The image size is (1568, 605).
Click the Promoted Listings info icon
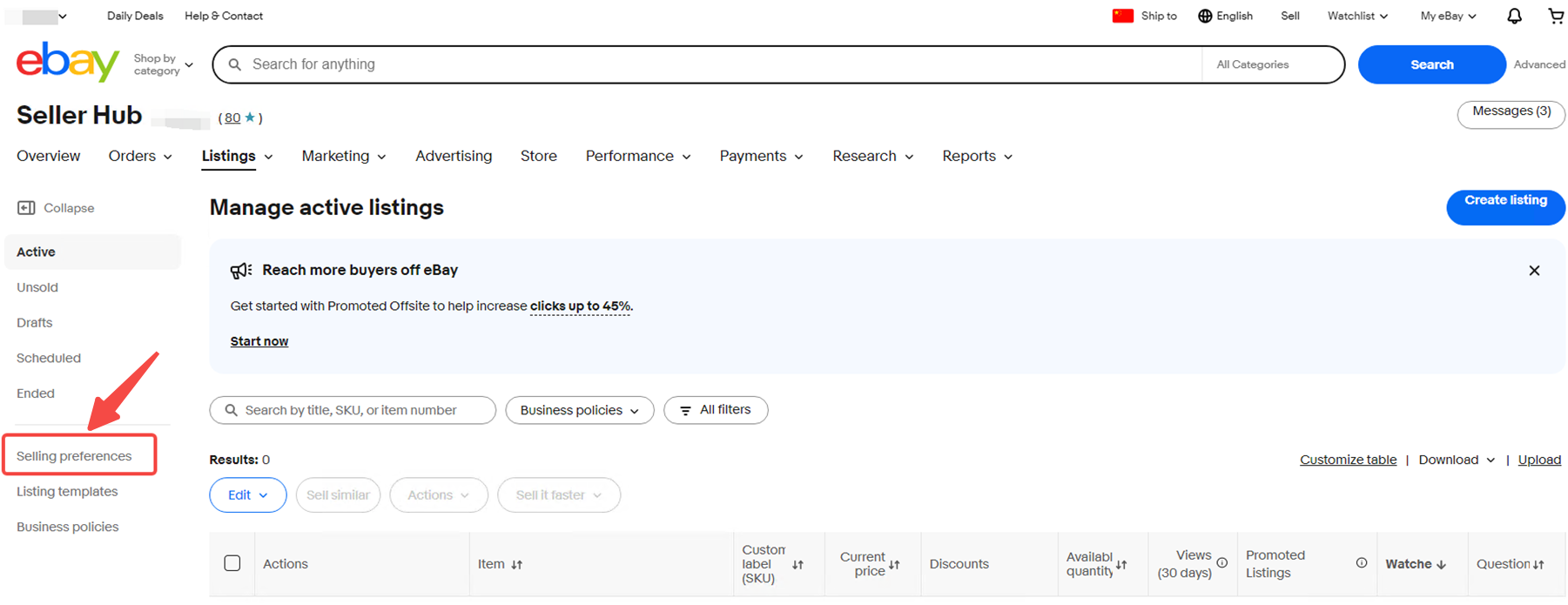1361,563
